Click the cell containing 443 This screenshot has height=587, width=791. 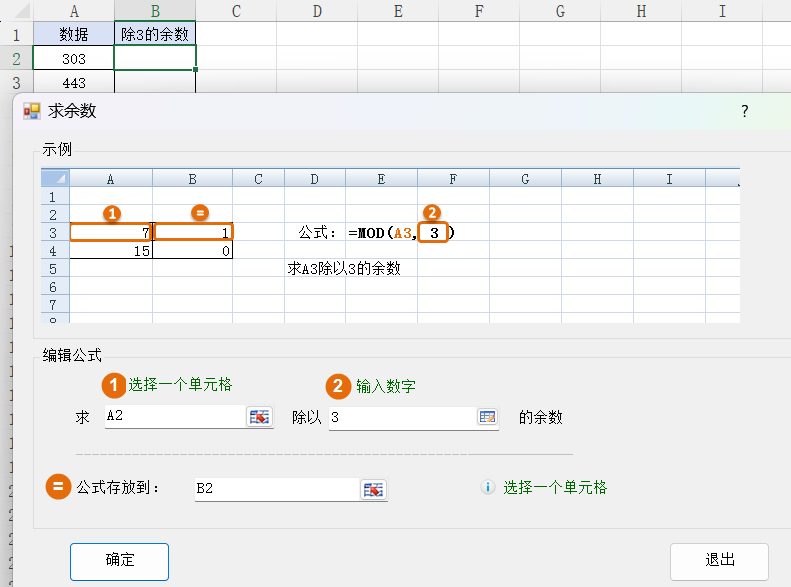coord(74,83)
